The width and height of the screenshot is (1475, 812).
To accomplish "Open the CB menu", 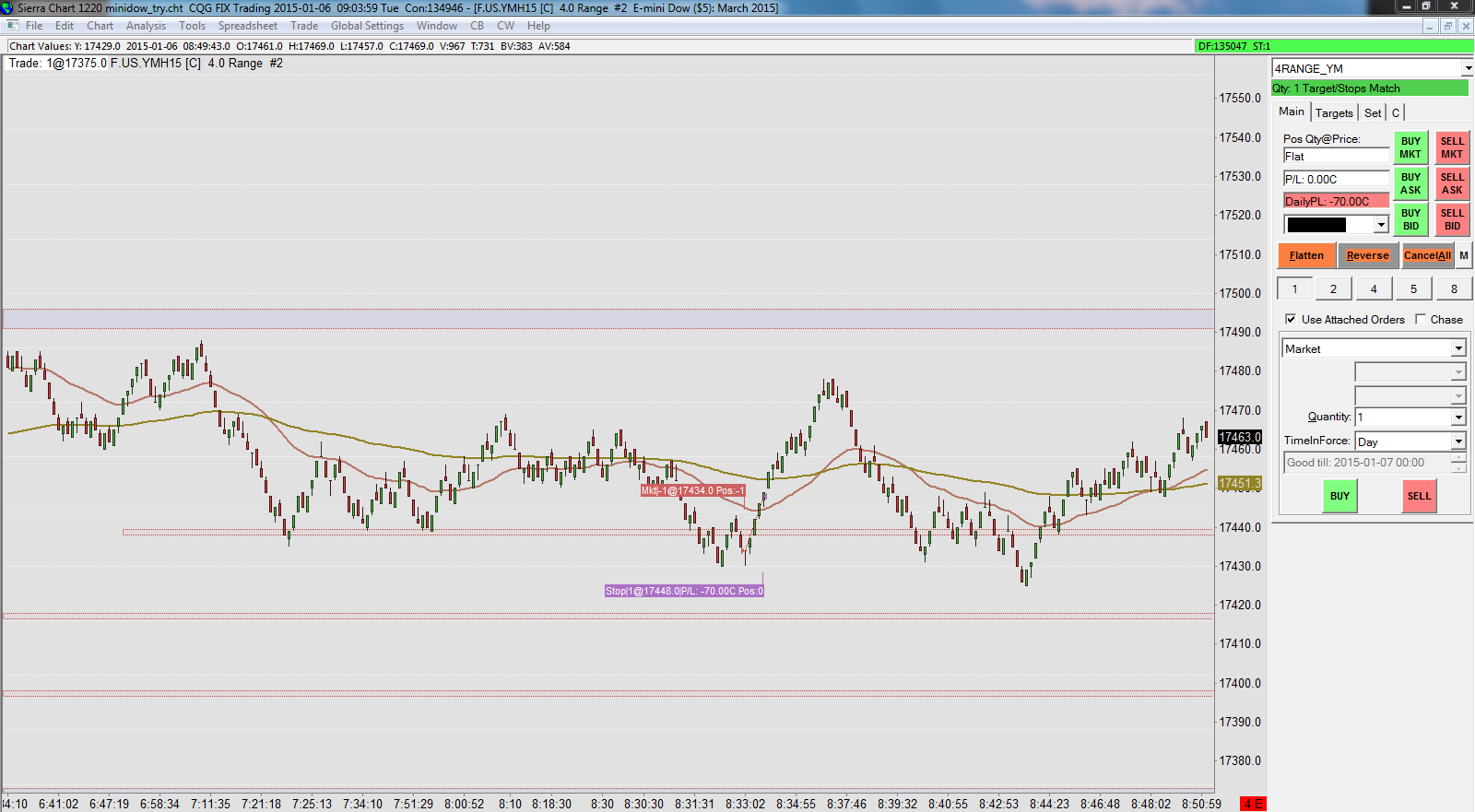I will pos(477,26).
